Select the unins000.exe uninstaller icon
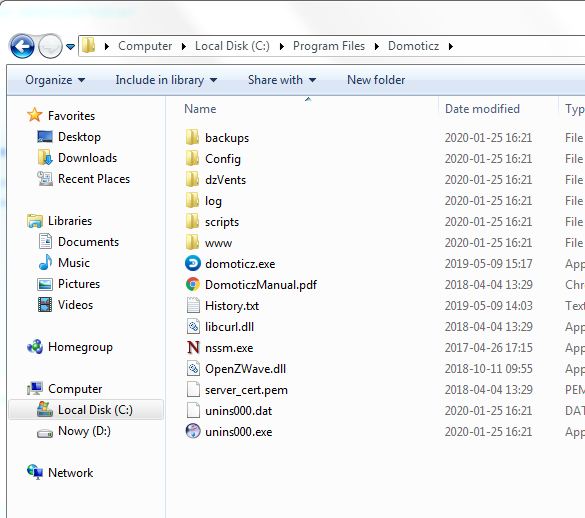 193,431
